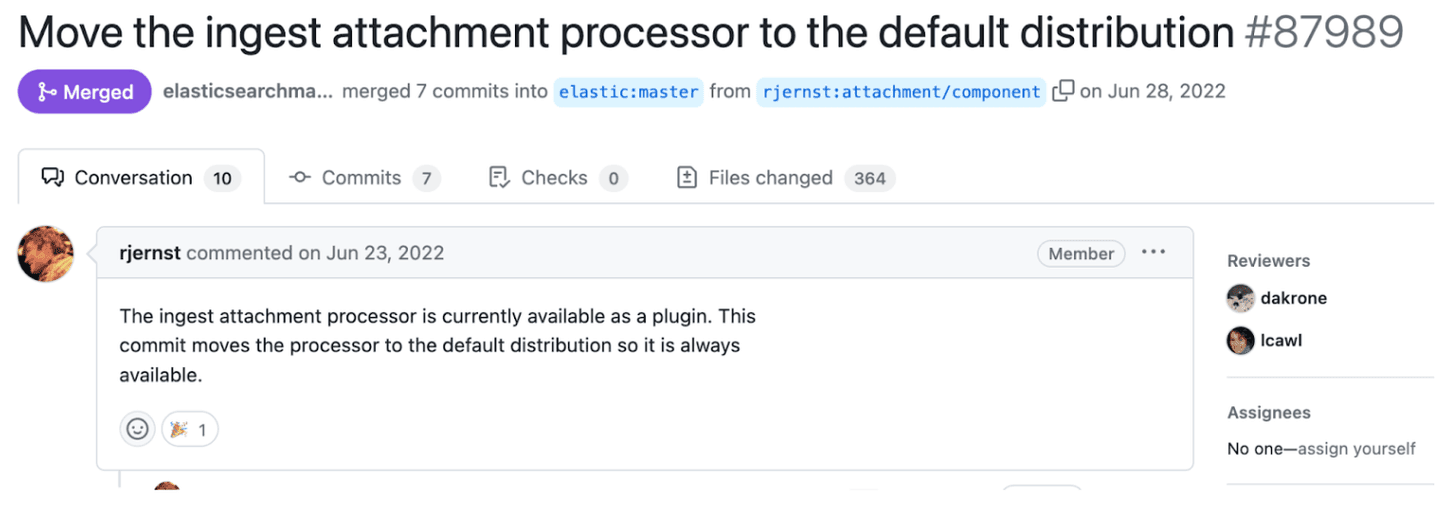Viewport: 1440px width, 505px height.
Task: Click dakrone's reviewer avatar
Action: point(1240,298)
